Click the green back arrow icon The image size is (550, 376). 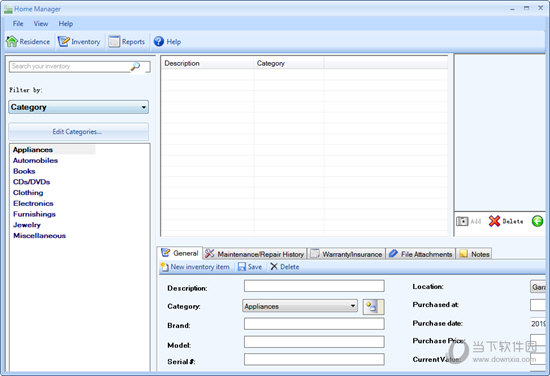pos(537,221)
